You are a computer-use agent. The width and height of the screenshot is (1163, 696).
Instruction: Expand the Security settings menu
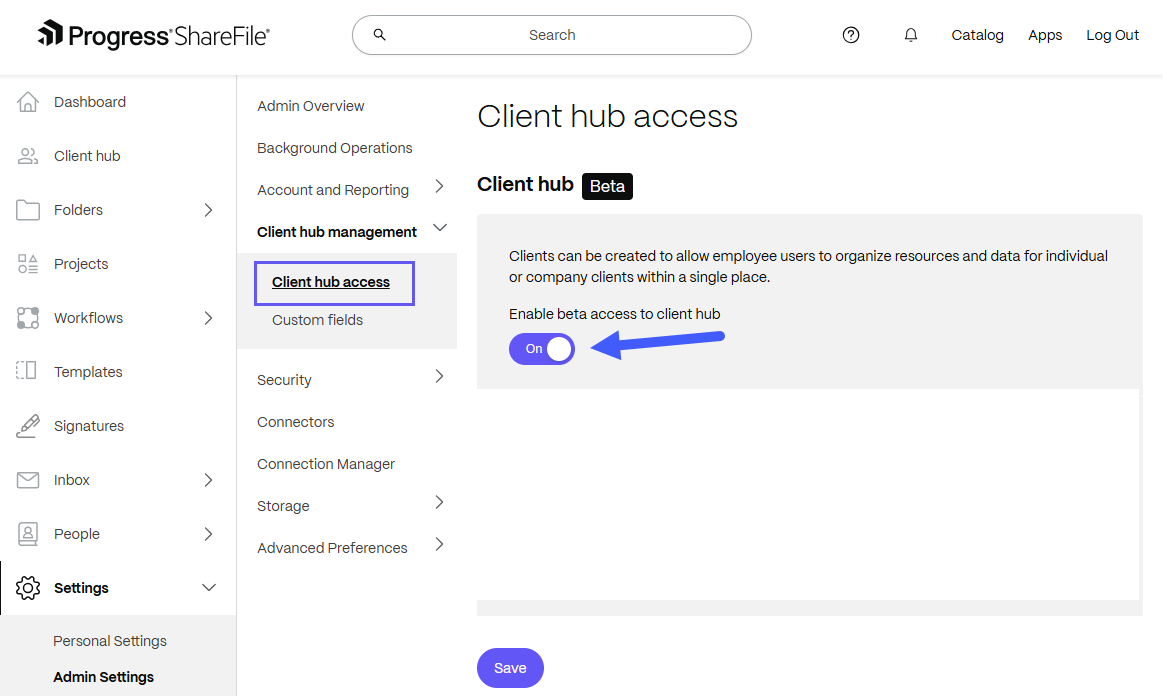[438, 377]
